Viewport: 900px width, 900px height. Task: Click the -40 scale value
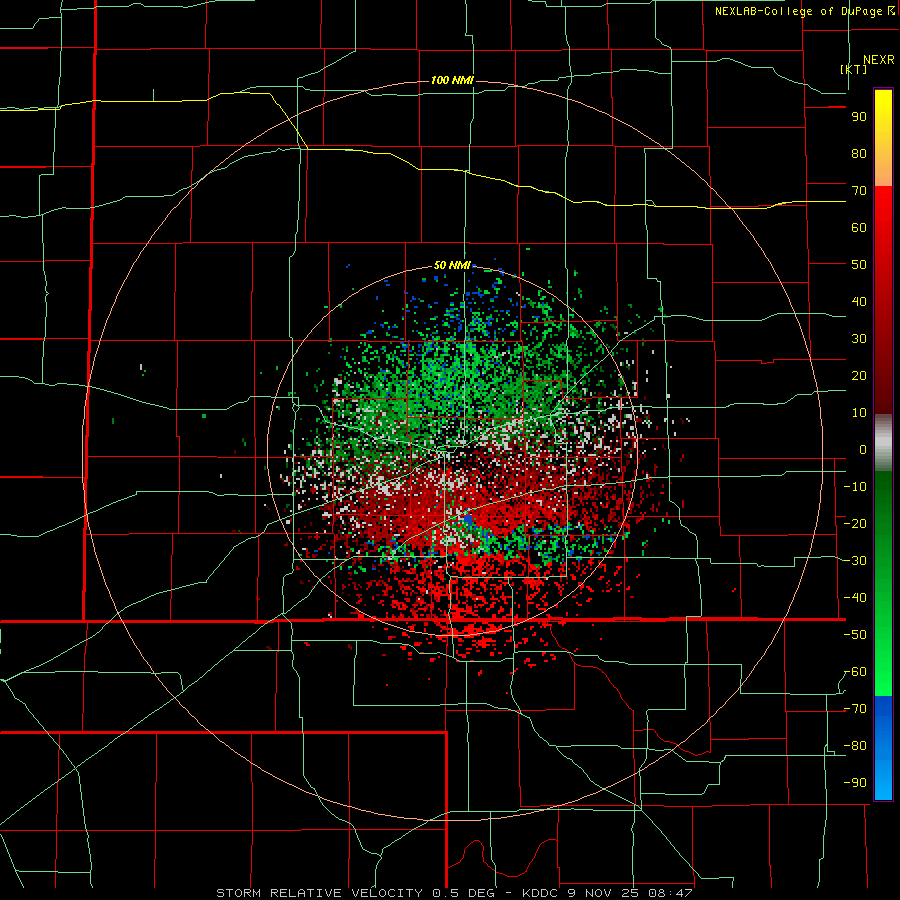tap(855, 598)
